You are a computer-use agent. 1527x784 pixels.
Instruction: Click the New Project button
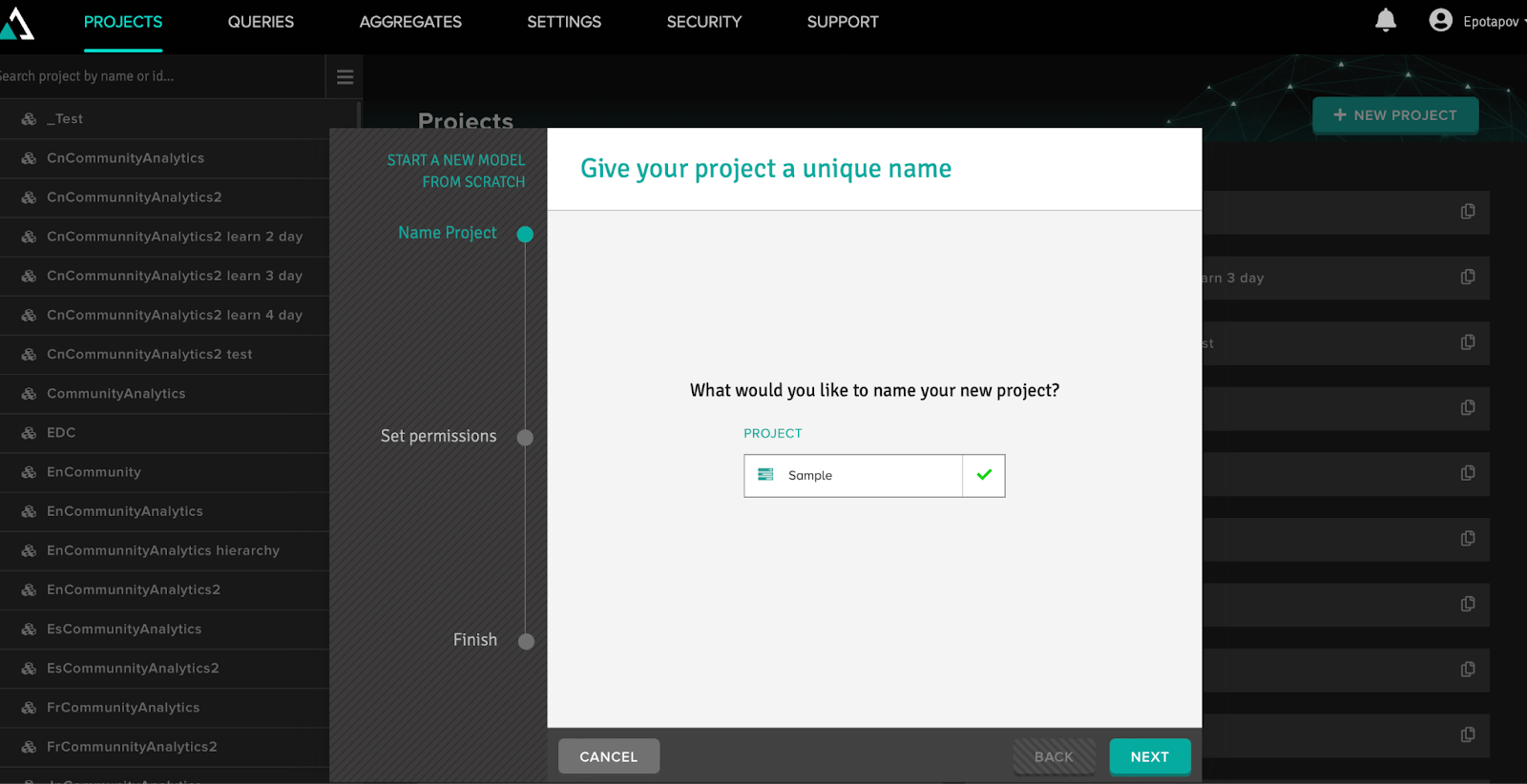(x=1395, y=115)
